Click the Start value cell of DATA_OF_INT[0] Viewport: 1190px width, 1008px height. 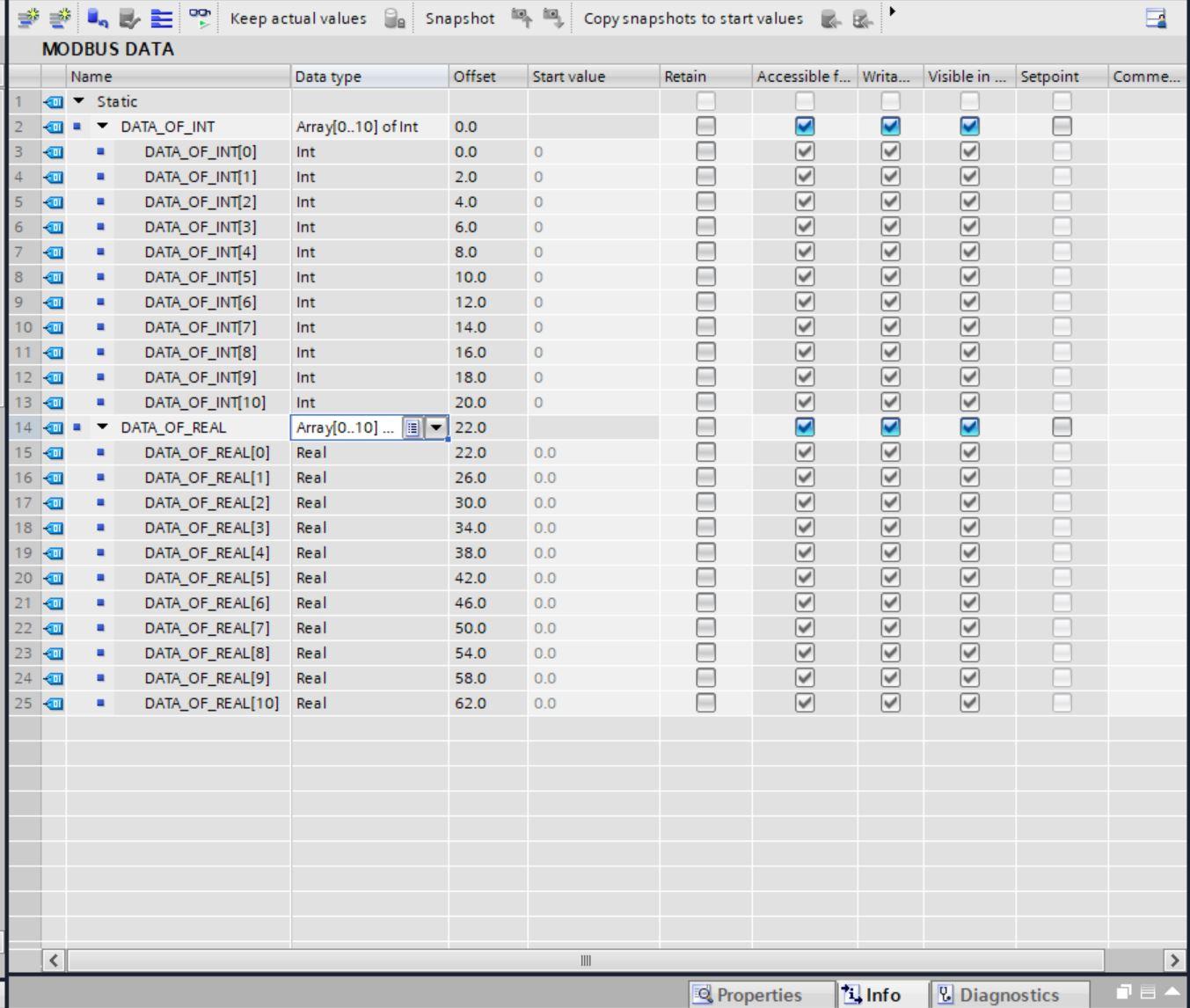point(594,152)
